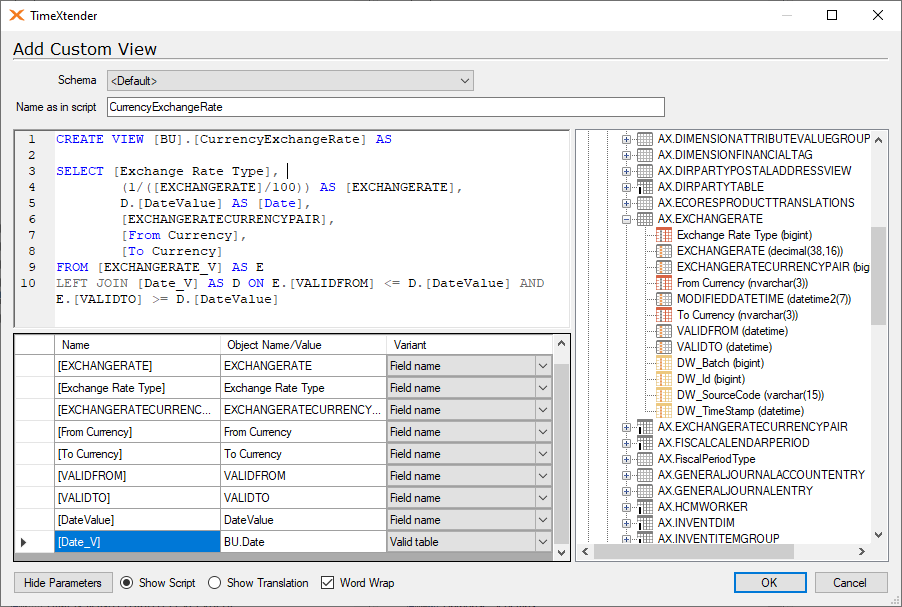Image resolution: width=902 pixels, height=607 pixels.
Task: Open Variant dropdown for [To Currency] row
Action: [542, 454]
